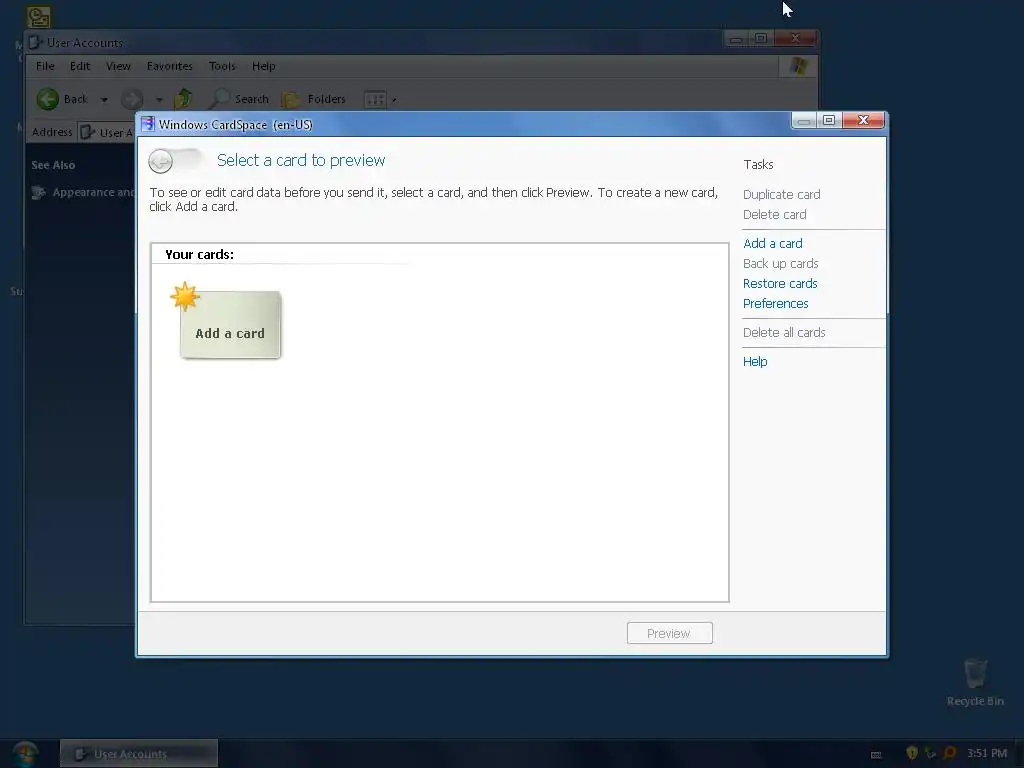The height and width of the screenshot is (768, 1024).
Task: Click Back up cards task
Action: pyautogui.click(x=780, y=263)
